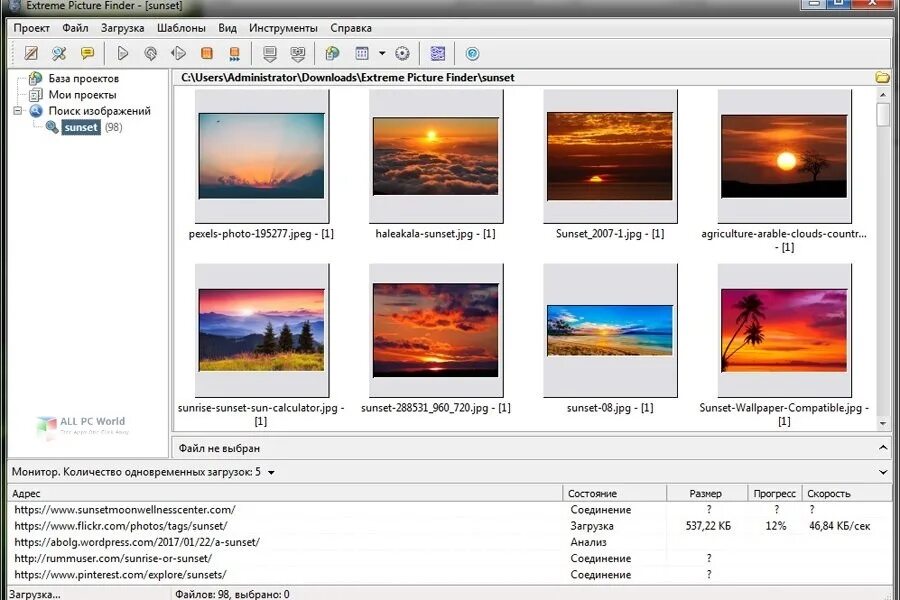Screen dimensions: 900x600
Task: Click the folder path text above thumbnails
Action: coord(348,78)
